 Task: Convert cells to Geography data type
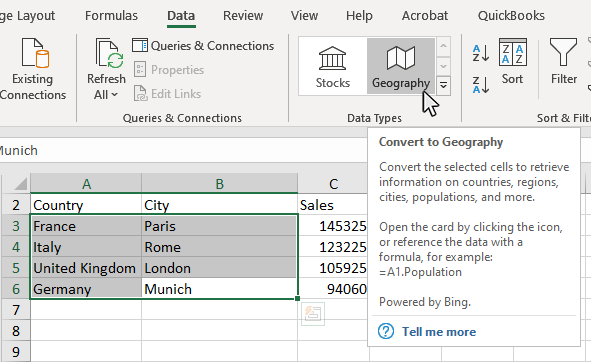tap(401, 67)
